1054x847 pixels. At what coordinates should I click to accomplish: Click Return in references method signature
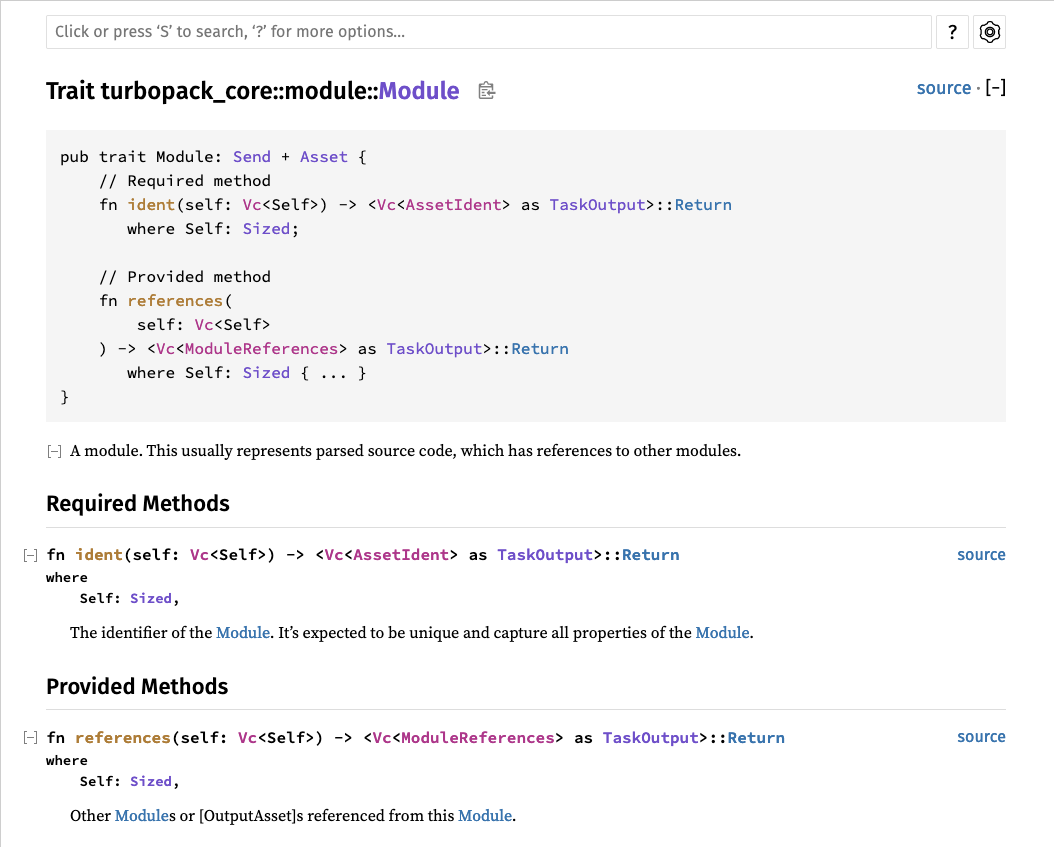coord(756,738)
